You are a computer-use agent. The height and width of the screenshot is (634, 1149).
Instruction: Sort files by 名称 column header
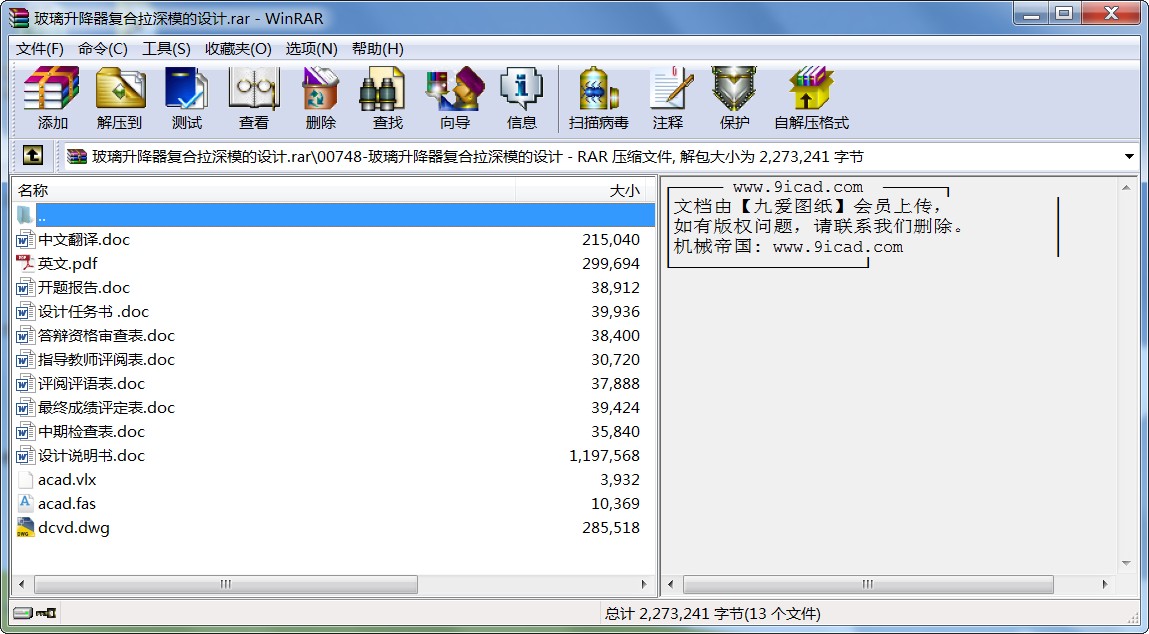264,191
